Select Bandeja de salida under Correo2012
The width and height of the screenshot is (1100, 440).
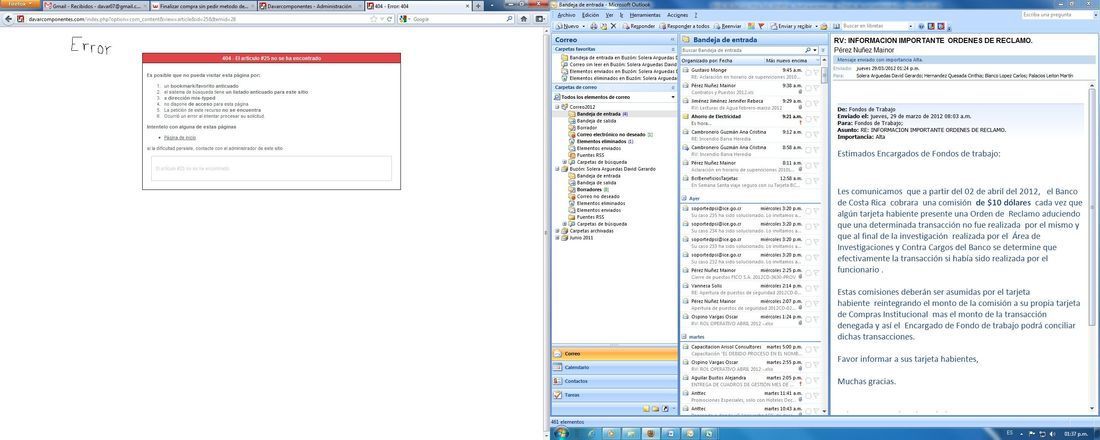click(x=591, y=120)
